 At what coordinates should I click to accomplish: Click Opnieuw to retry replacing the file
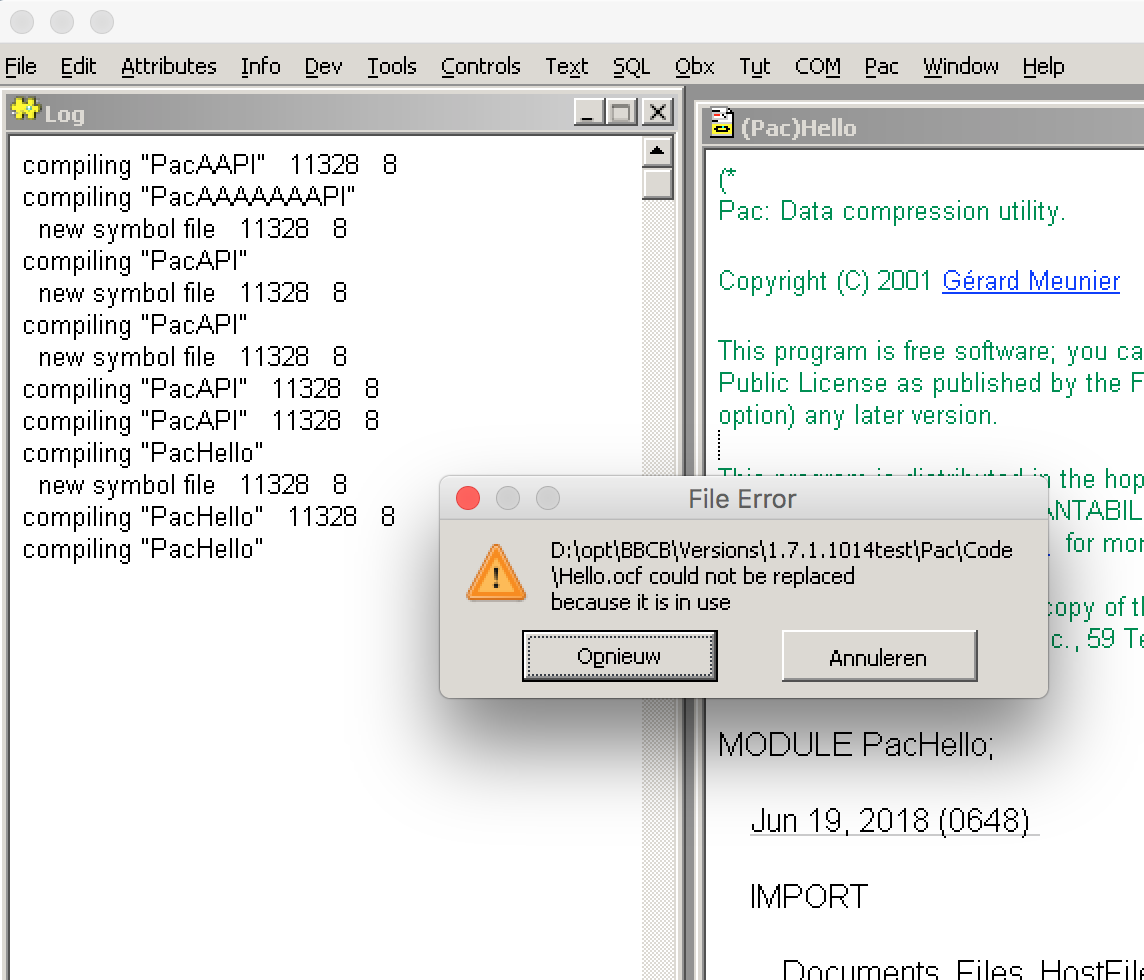[619, 657]
